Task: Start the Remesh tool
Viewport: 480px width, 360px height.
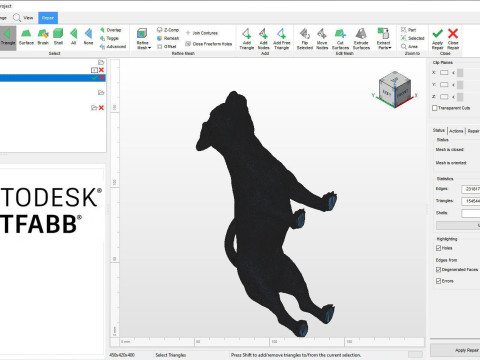Action: [168, 38]
